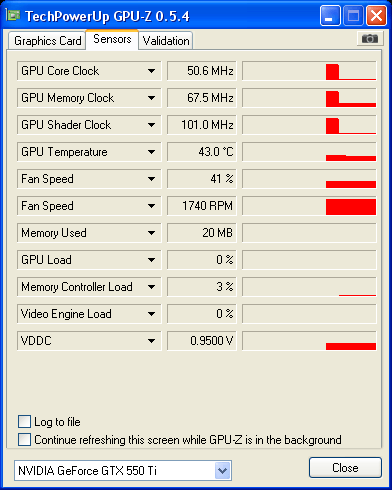Open NVIDIA GeForce GTX 550 Ti selector

coord(123,471)
